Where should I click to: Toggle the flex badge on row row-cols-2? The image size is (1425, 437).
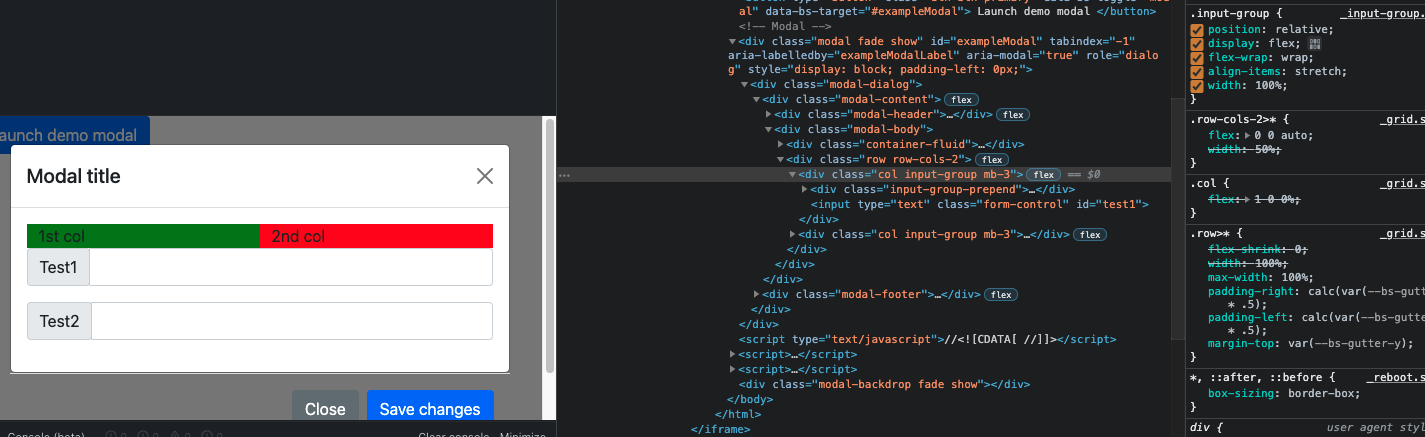(992, 160)
